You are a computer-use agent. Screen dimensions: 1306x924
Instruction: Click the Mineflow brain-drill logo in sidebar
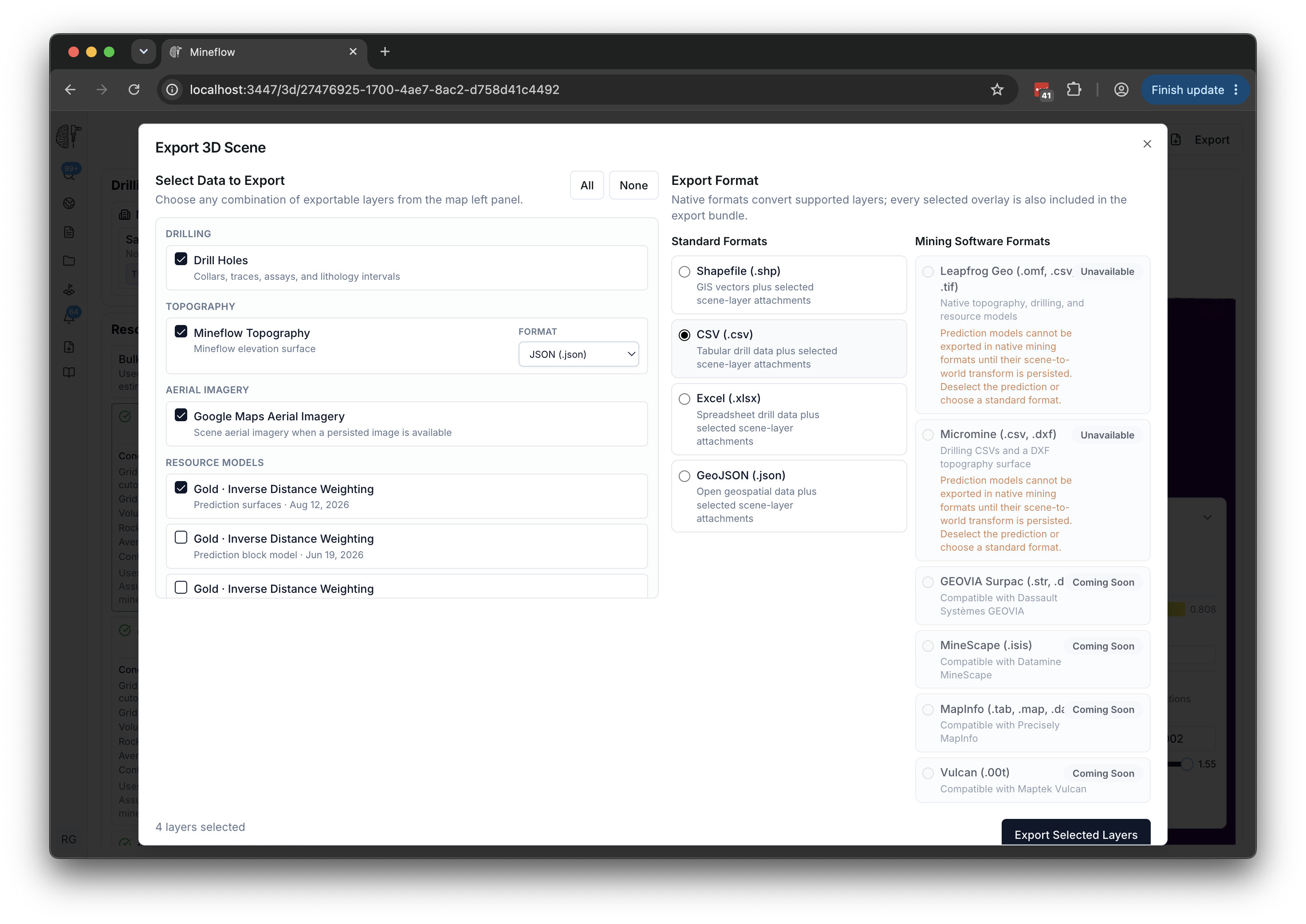point(68,137)
